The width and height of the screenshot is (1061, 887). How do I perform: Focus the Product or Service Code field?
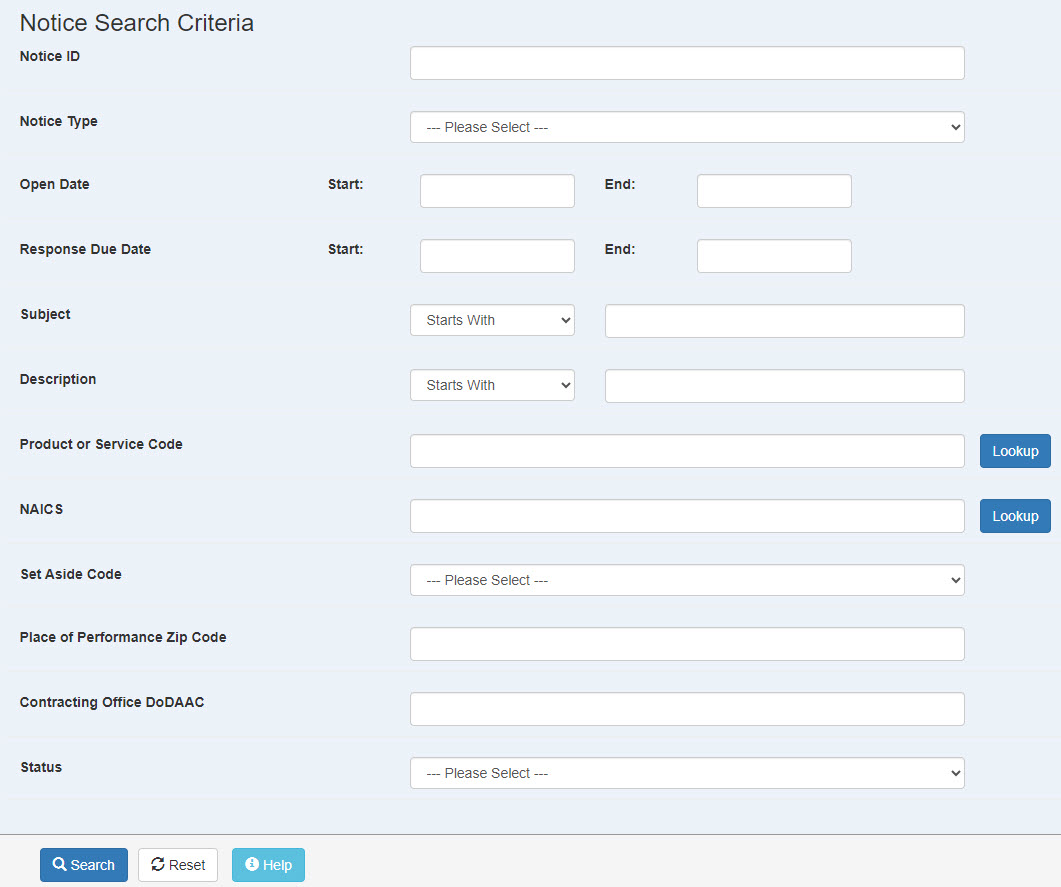click(x=687, y=451)
